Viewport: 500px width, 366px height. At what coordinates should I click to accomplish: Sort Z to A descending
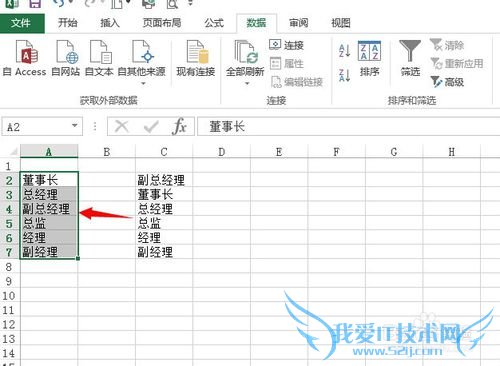click(x=344, y=75)
